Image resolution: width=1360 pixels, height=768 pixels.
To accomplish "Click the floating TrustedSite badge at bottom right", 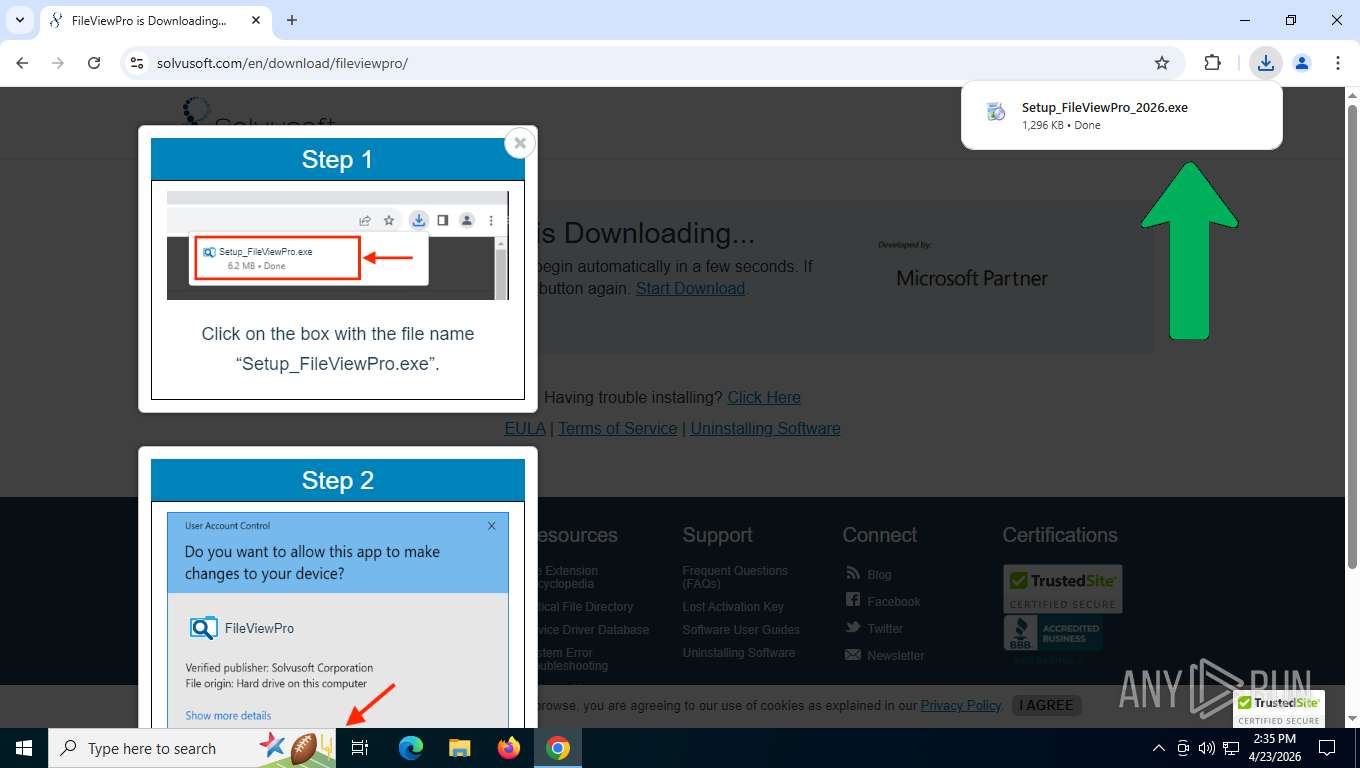I will (x=1279, y=709).
